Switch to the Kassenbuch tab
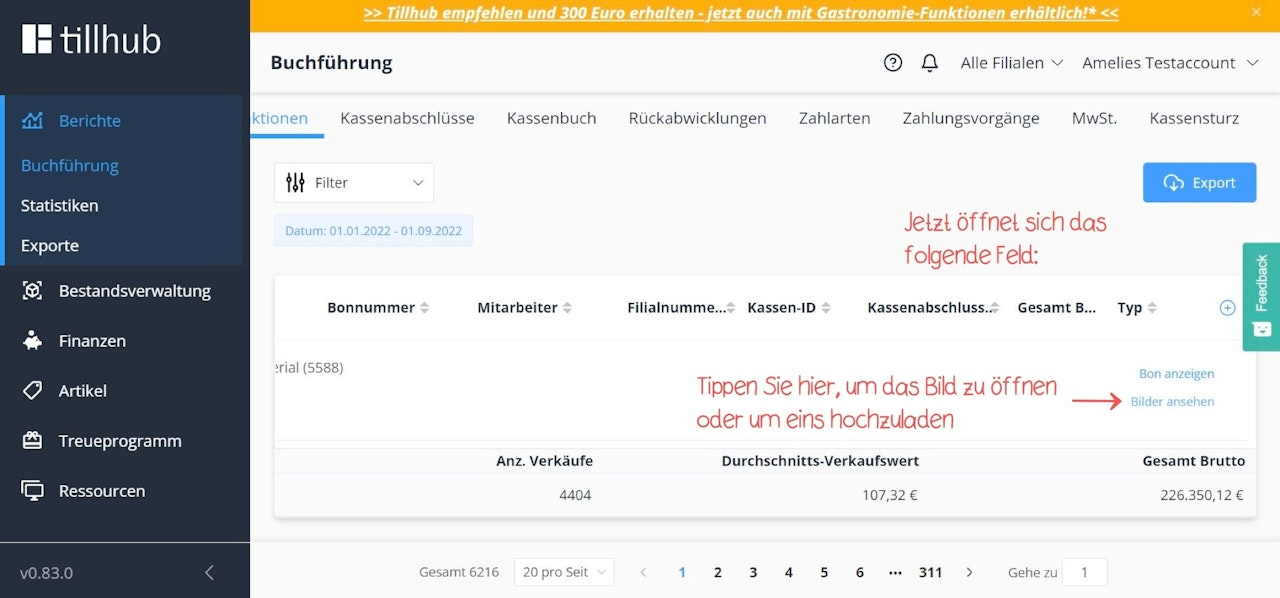Viewport: 1280px width, 598px height. 551,118
